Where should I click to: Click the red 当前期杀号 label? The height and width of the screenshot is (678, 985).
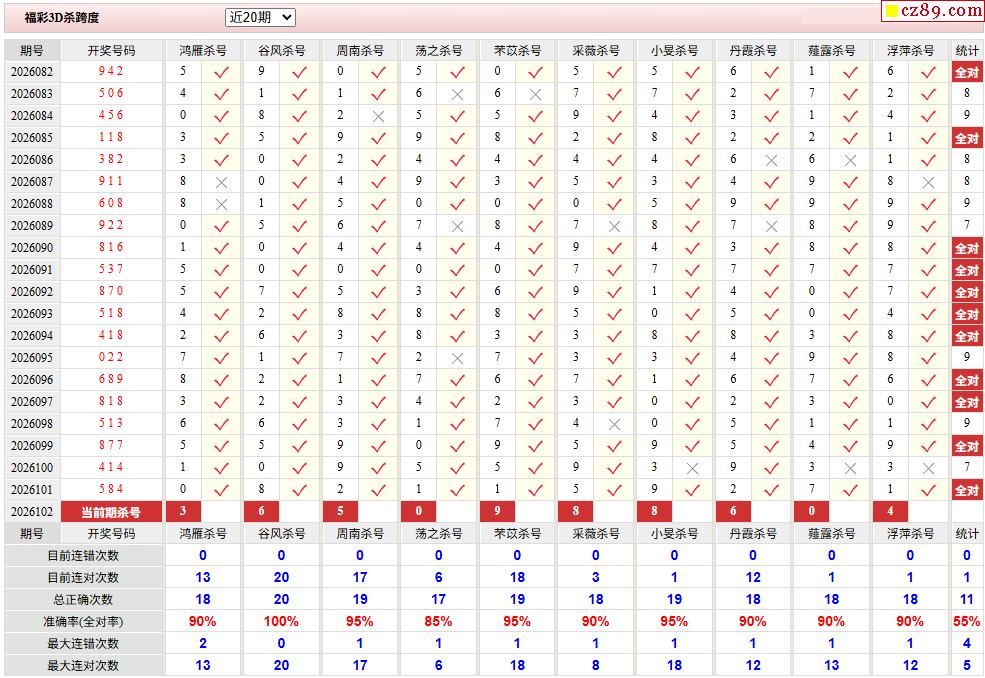111,512
